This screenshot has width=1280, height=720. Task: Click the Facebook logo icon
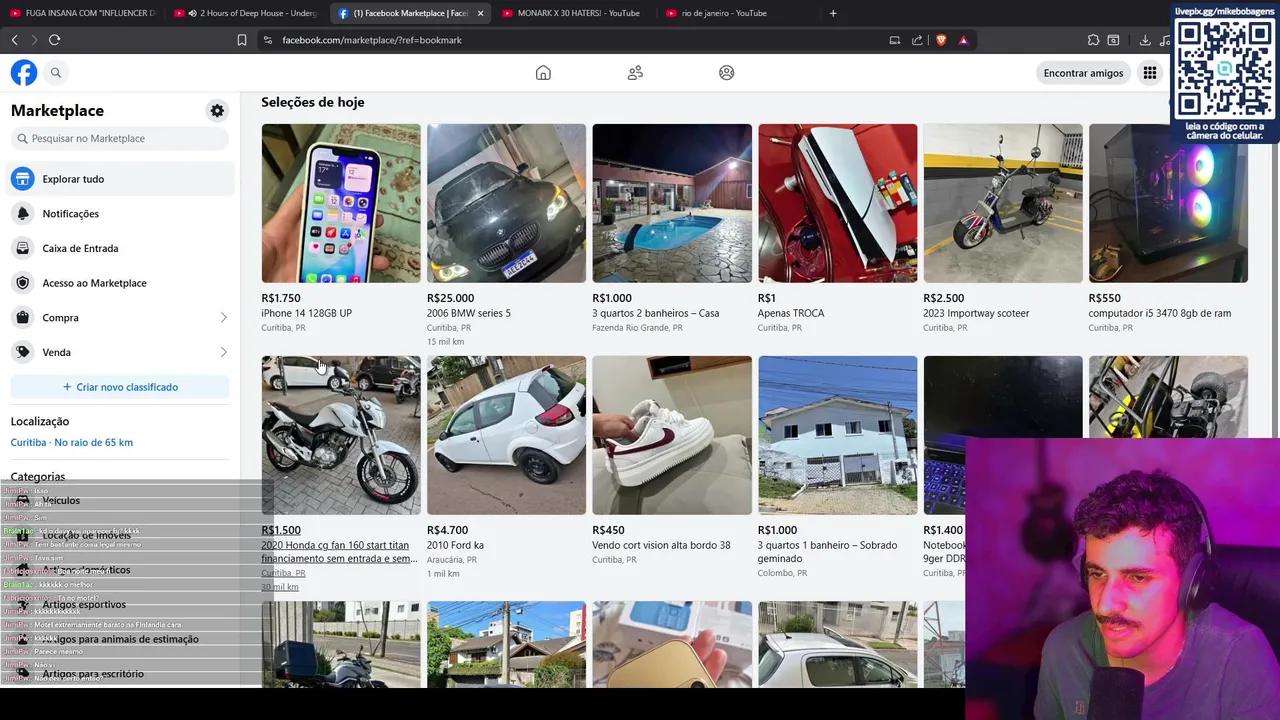[x=24, y=73]
